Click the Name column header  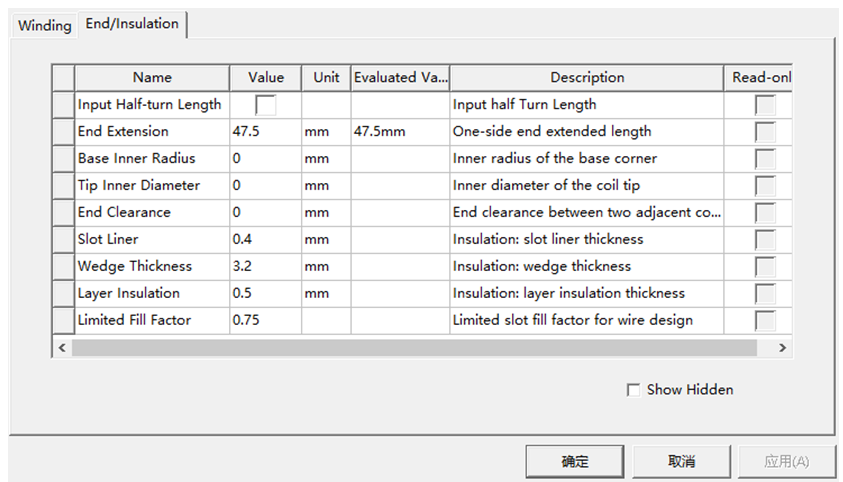pyautogui.click(x=152, y=78)
